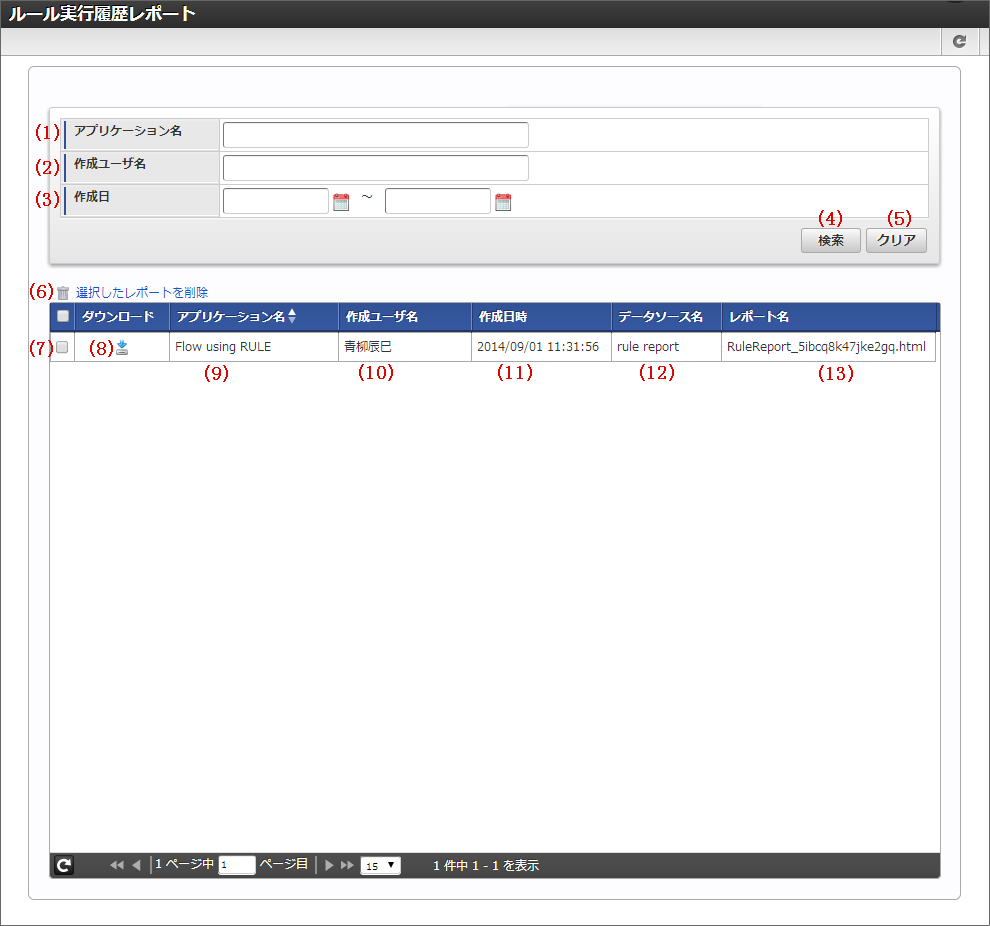The width and height of the screenshot is (990, 926).
Task: Click the レポート名 column header
Action: click(x=830, y=317)
